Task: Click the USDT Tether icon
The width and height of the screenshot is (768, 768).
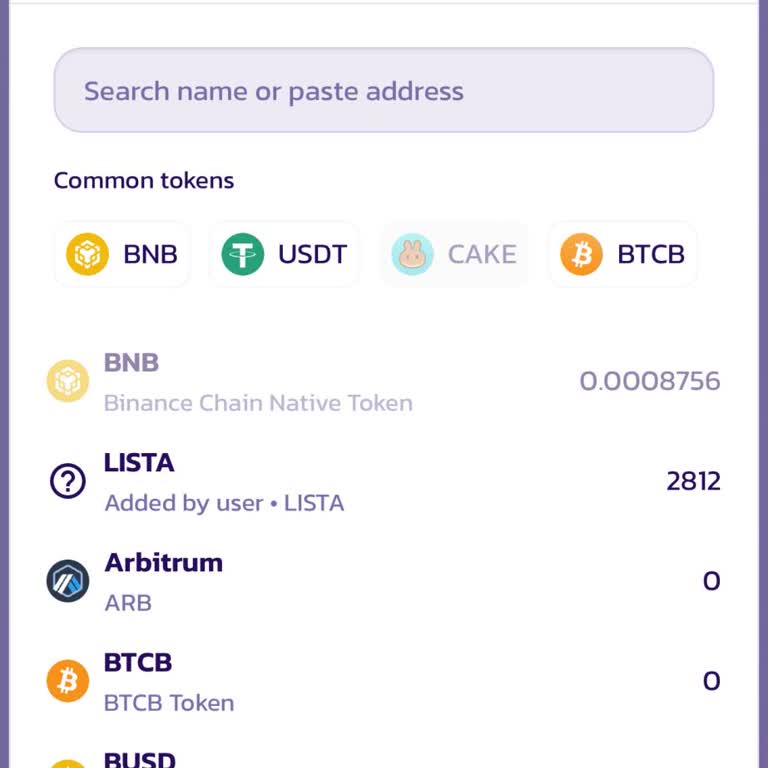Action: click(x=242, y=254)
